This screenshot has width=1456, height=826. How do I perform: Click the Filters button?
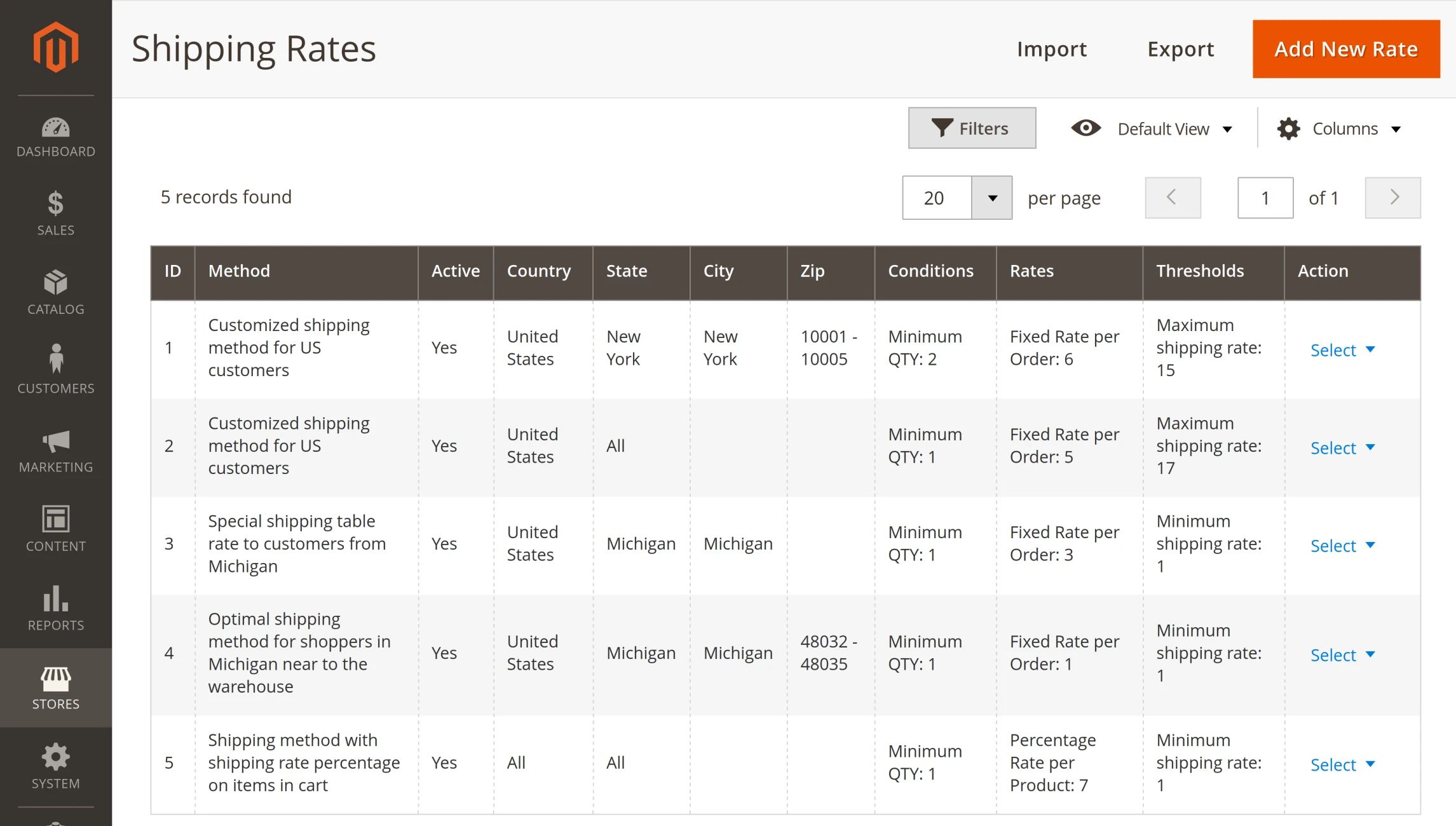point(971,128)
